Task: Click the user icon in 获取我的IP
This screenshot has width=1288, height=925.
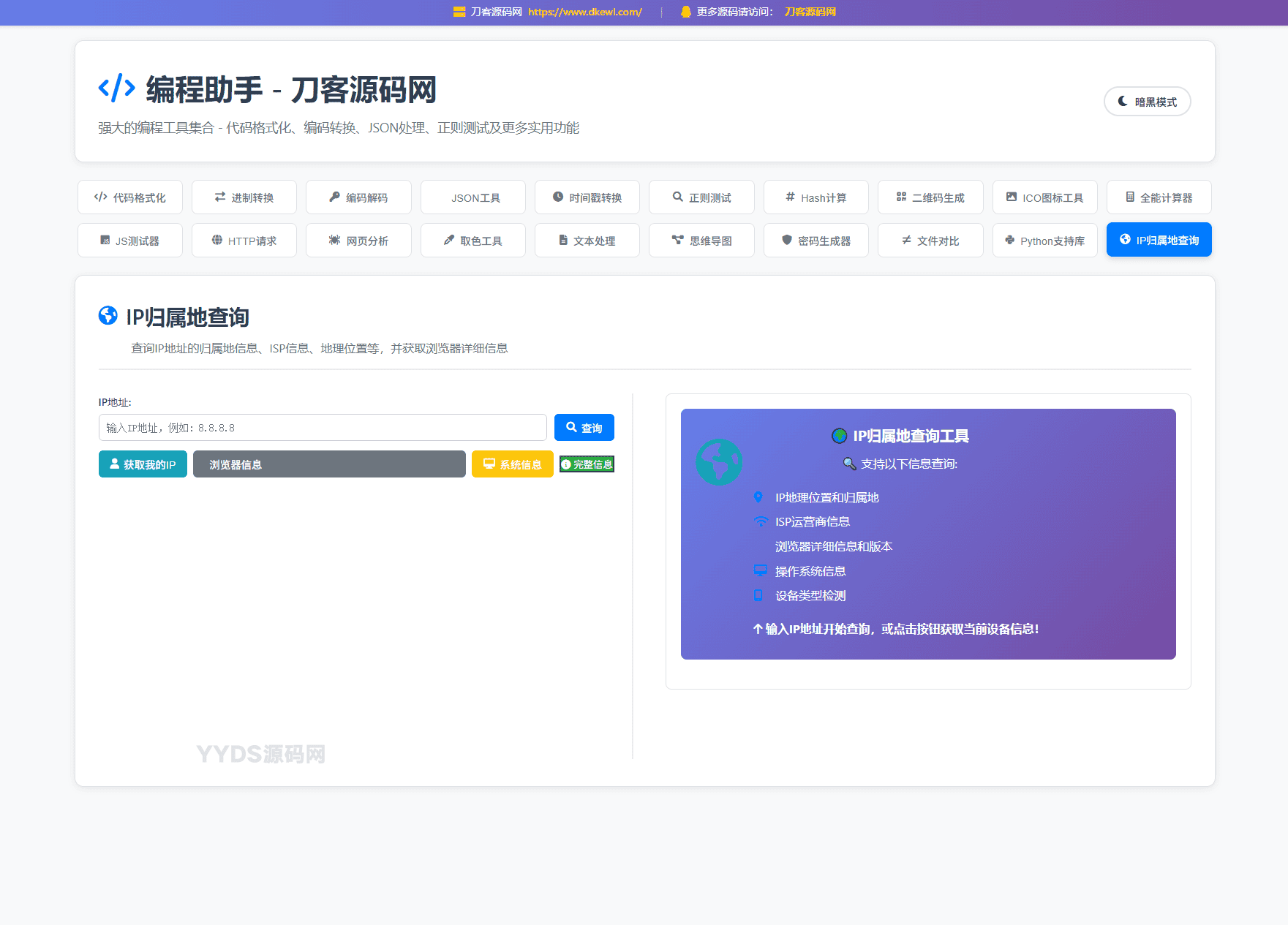Action: point(115,464)
